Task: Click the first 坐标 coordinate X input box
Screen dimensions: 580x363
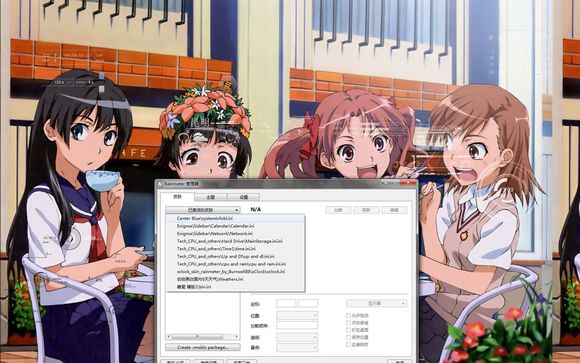Action: pos(286,303)
